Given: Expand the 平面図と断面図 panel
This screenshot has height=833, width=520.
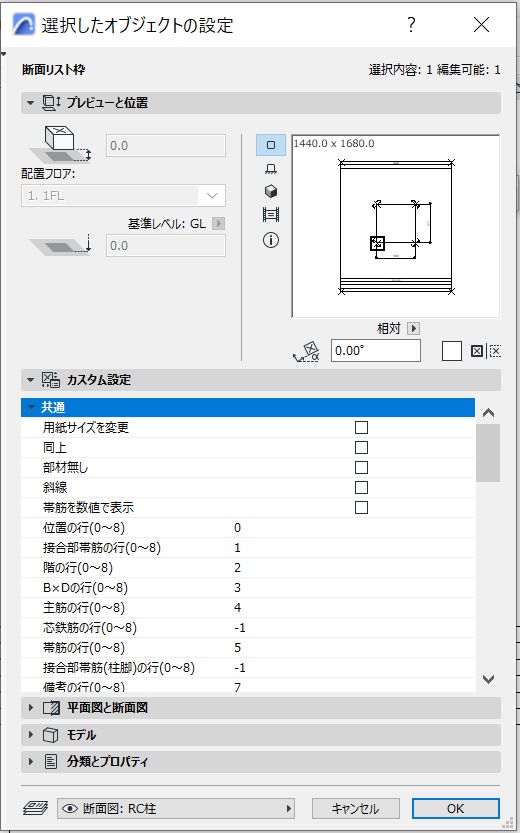Looking at the screenshot, I should pyautogui.click(x=261, y=708).
